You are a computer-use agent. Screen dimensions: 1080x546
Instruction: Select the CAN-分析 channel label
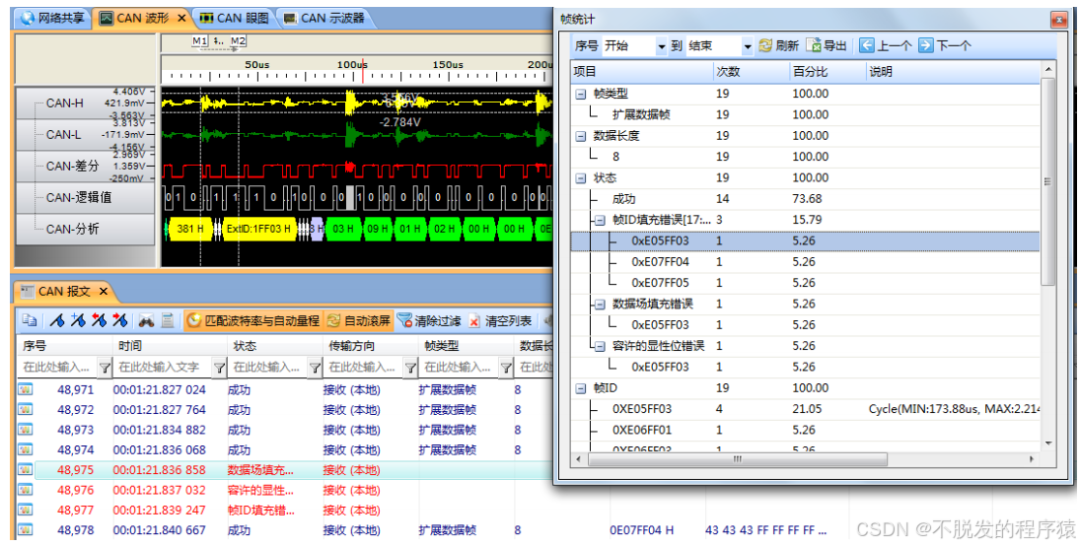(x=72, y=229)
